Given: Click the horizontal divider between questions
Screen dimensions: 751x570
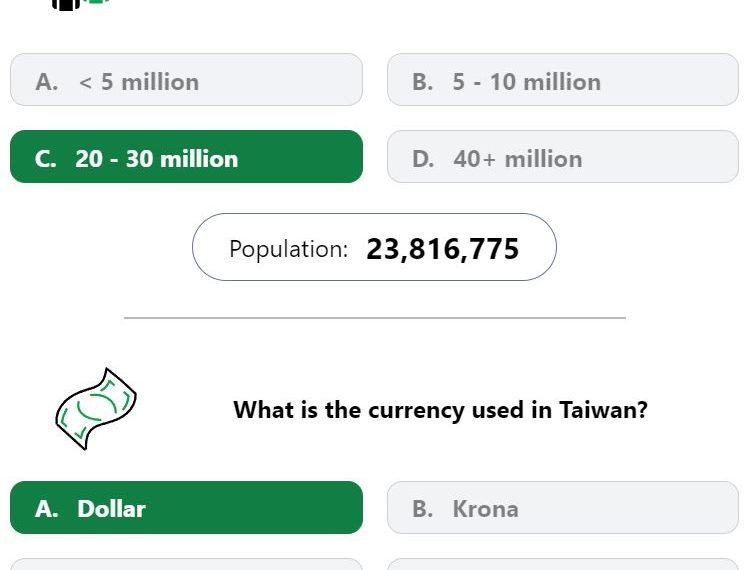Looking at the screenshot, I should point(375,318).
